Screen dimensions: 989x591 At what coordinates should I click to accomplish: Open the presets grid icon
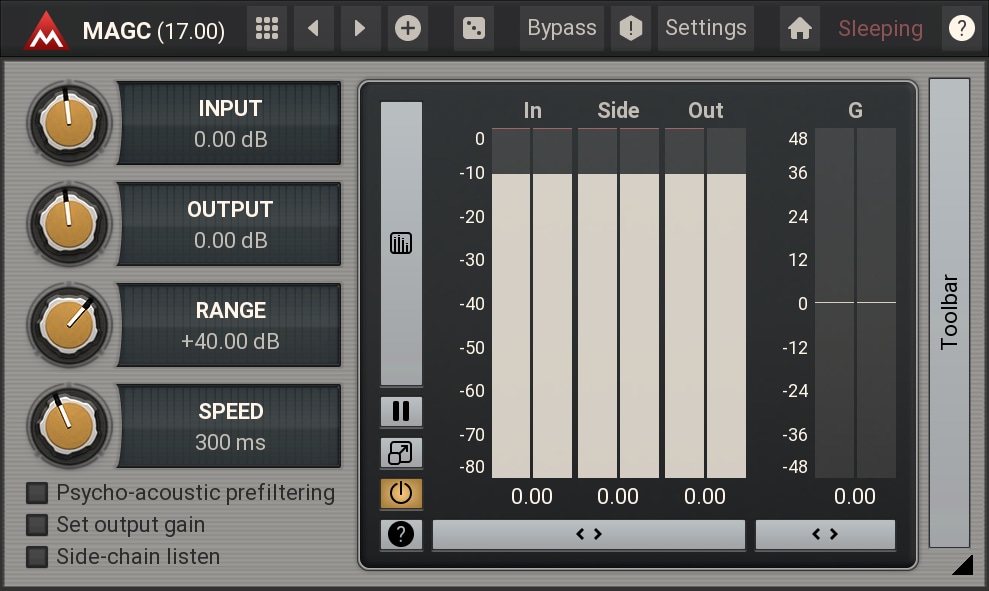(x=266, y=28)
